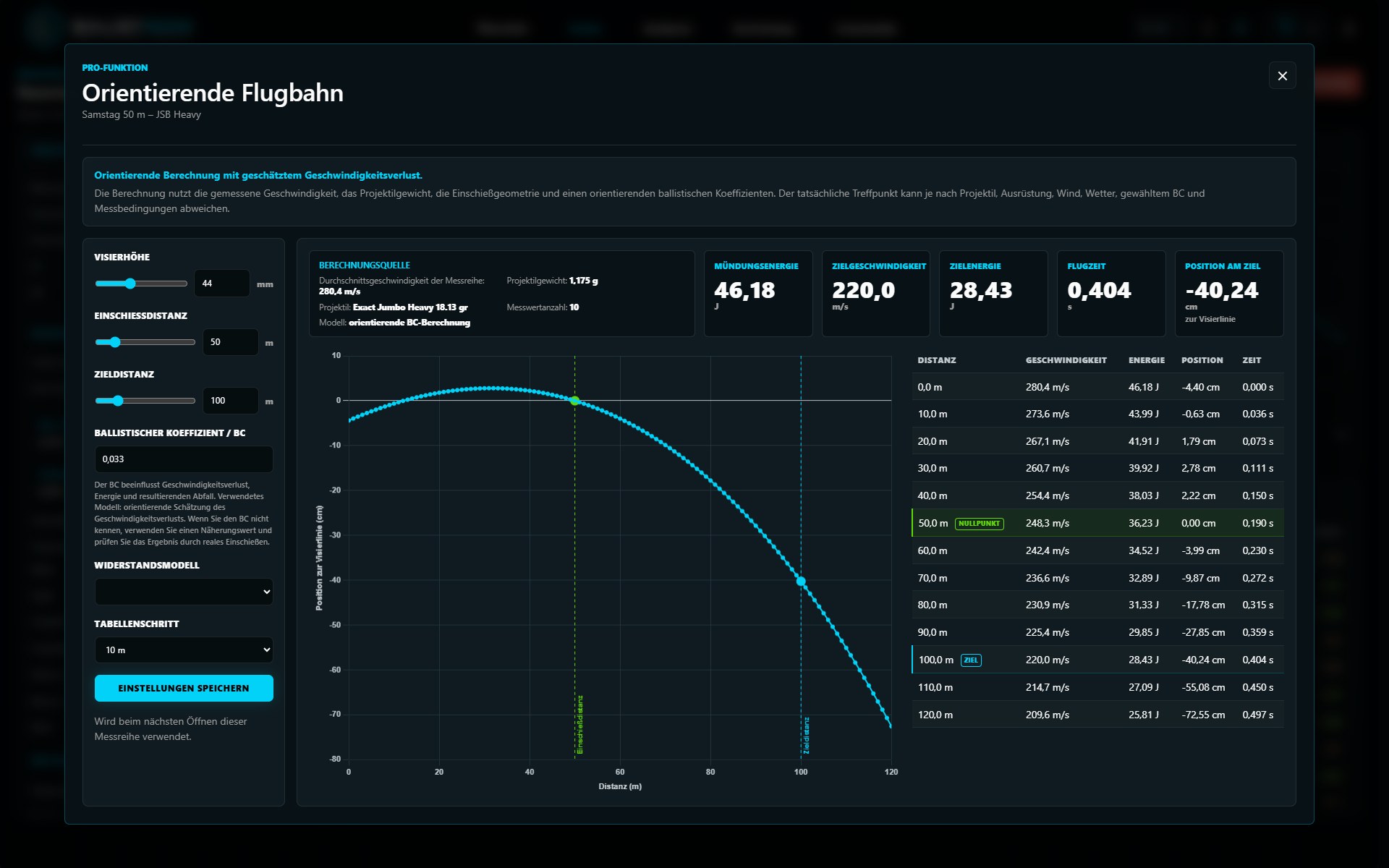1389x868 pixels.
Task: Click the GESCHWINDIGKEIT column header
Action: point(1066,360)
